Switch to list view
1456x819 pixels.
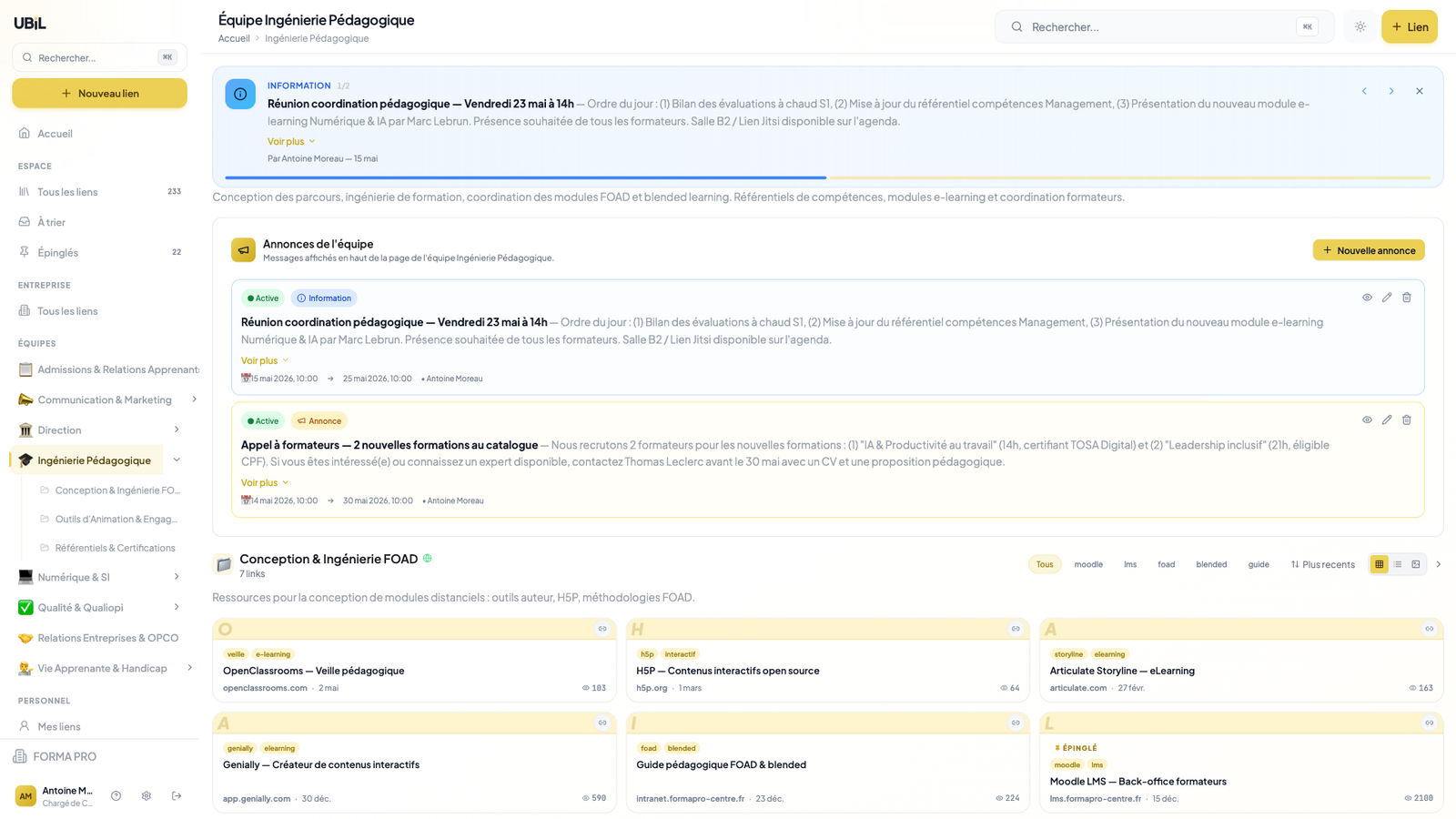pyautogui.click(x=1398, y=564)
